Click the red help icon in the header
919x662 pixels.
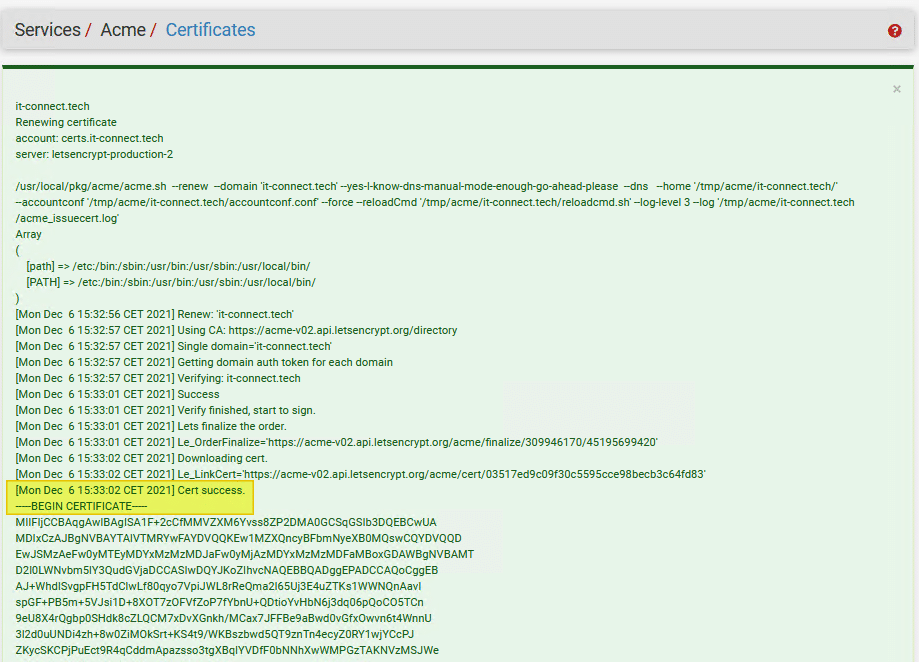[x=894, y=31]
